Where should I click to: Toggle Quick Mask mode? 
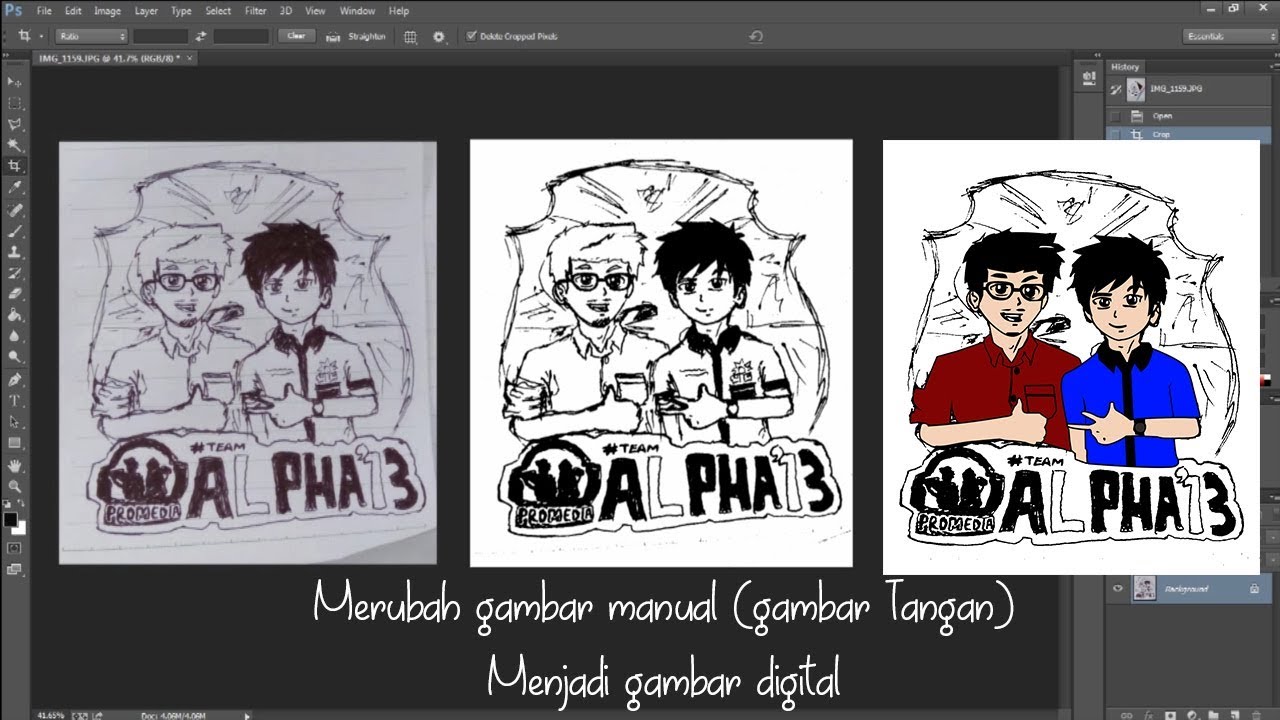point(14,549)
